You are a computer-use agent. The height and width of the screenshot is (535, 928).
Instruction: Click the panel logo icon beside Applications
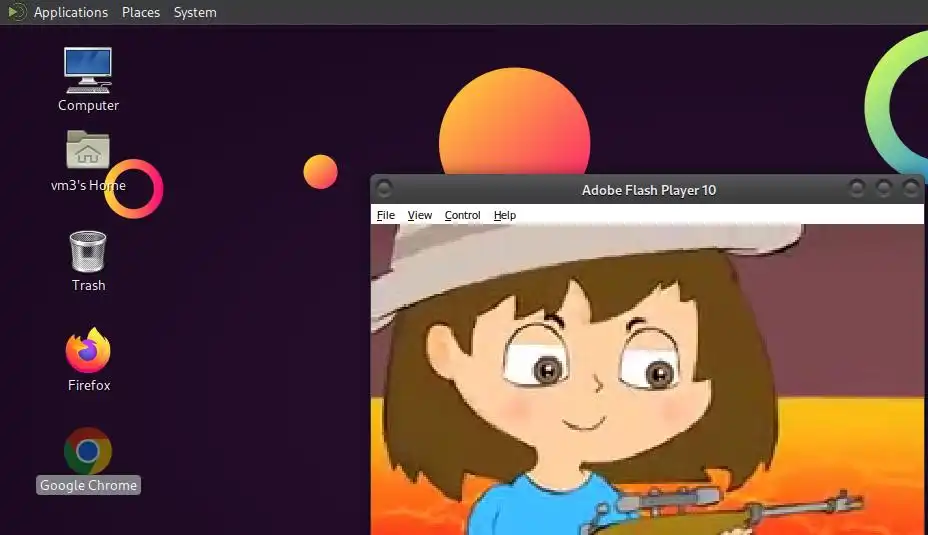17,12
